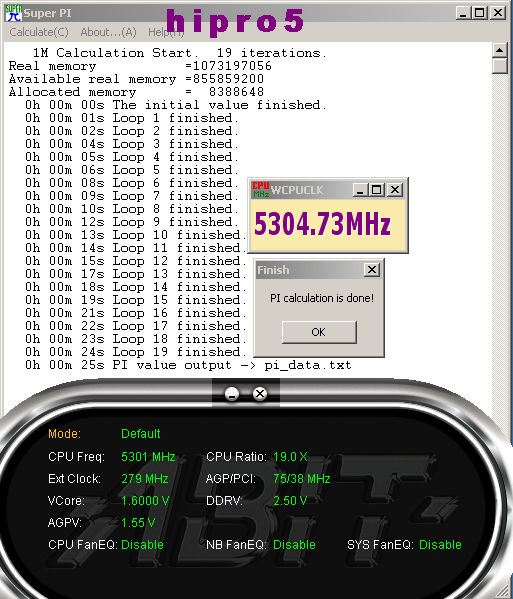
Task: Click the 'Loop 3 finished' line
Action: pos(132,144)
